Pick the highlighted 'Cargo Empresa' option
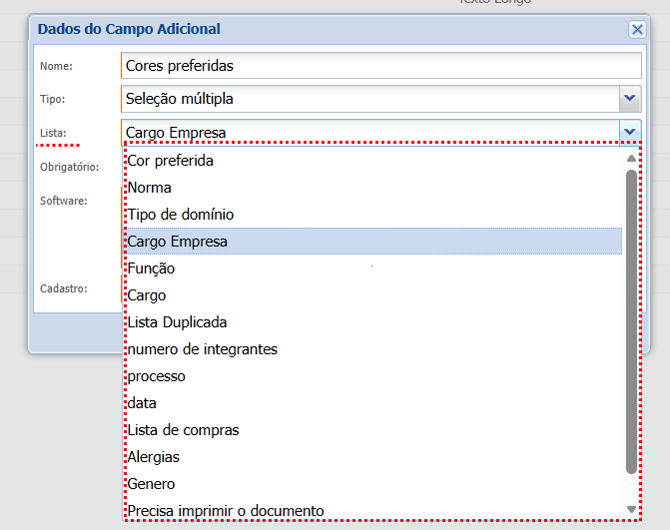The height and width of the screenshot is (530, 670). [x=177, y=241]
